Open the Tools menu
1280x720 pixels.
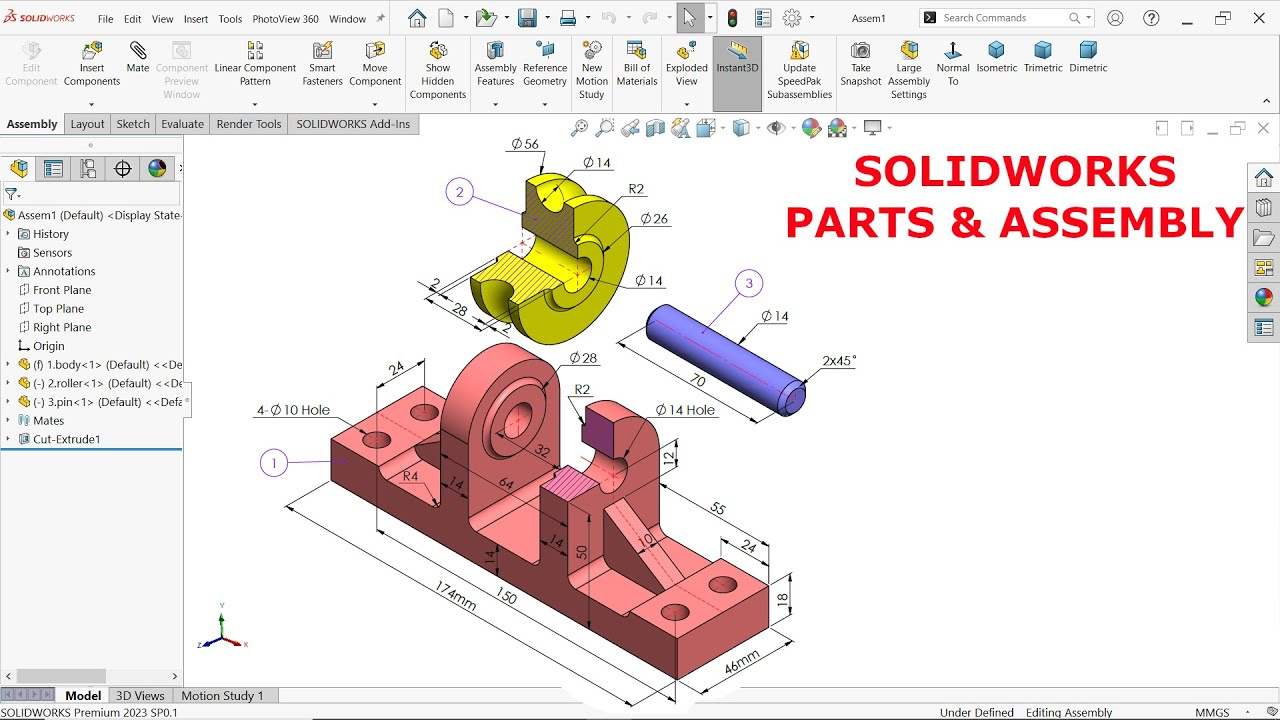pyautogui.click(x=230, y=19)
